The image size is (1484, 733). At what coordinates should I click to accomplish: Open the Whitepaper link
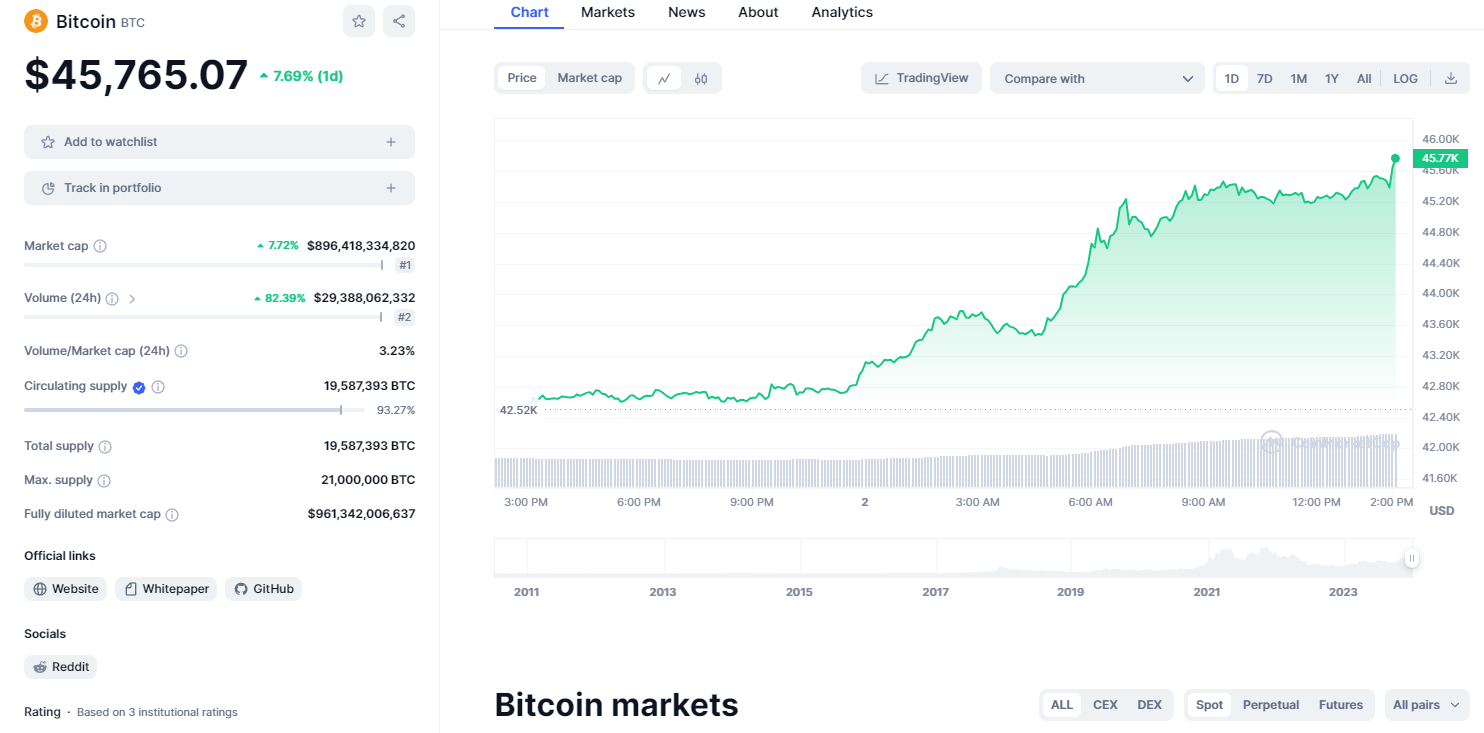[166, 589]
